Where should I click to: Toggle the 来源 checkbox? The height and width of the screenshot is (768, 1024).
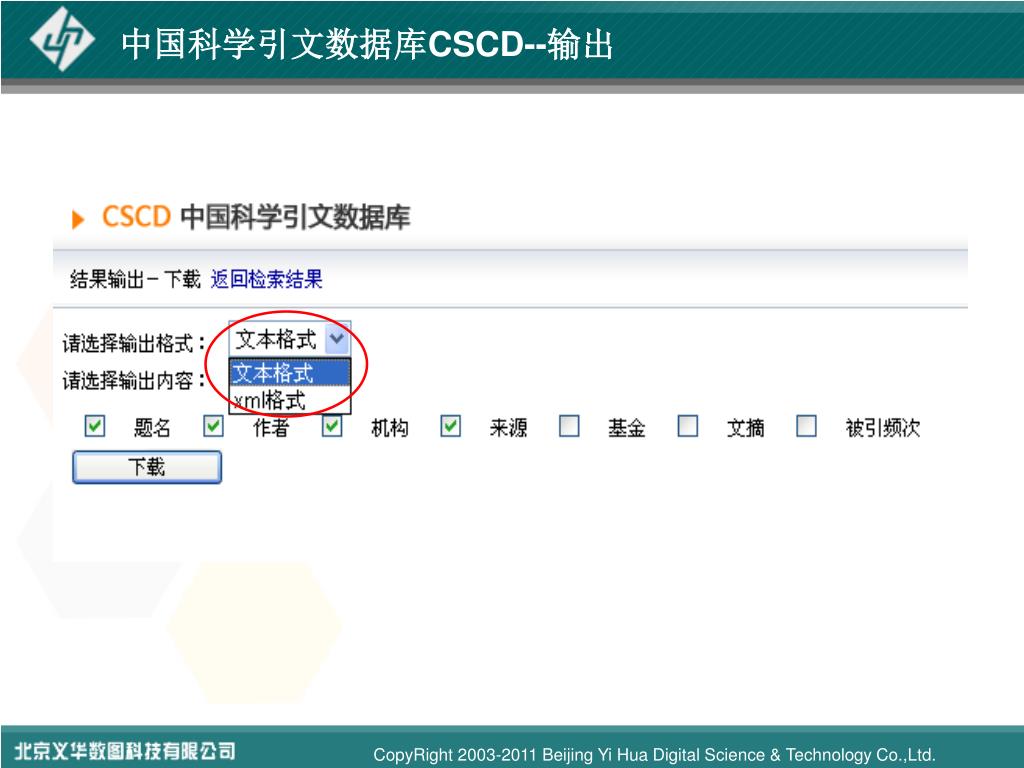click(451, 426)
